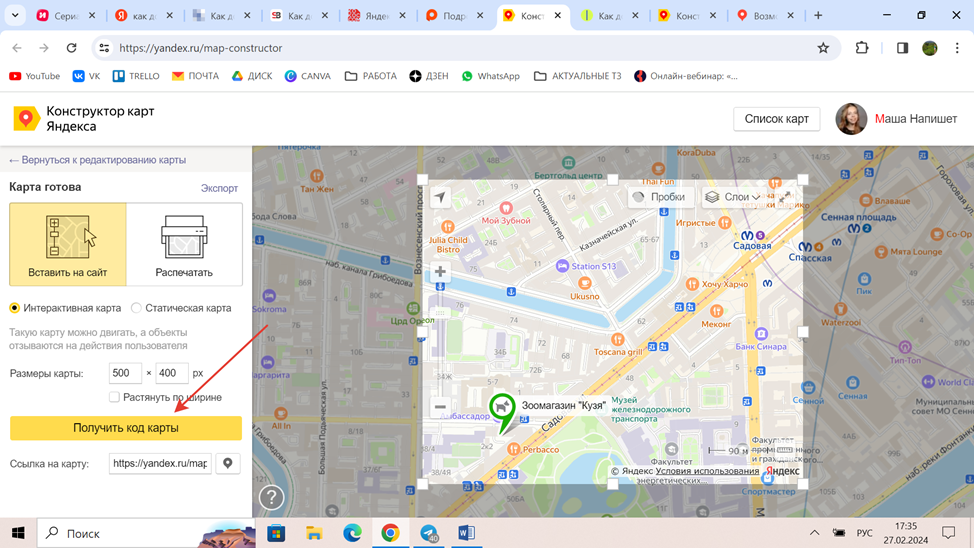The image size is (974, 548).
Task: Zoom out with the map minus button
Action: [x=440, y=407]
